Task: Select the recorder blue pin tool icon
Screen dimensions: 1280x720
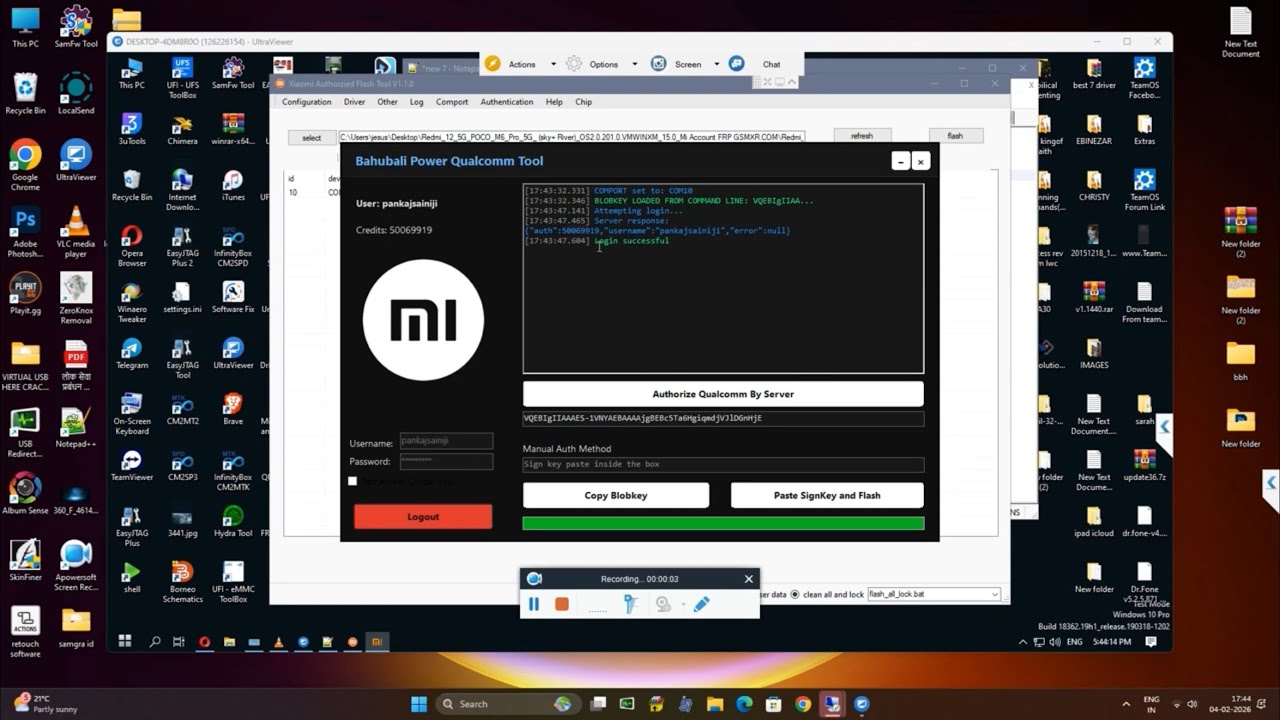Action: (630, 604)
